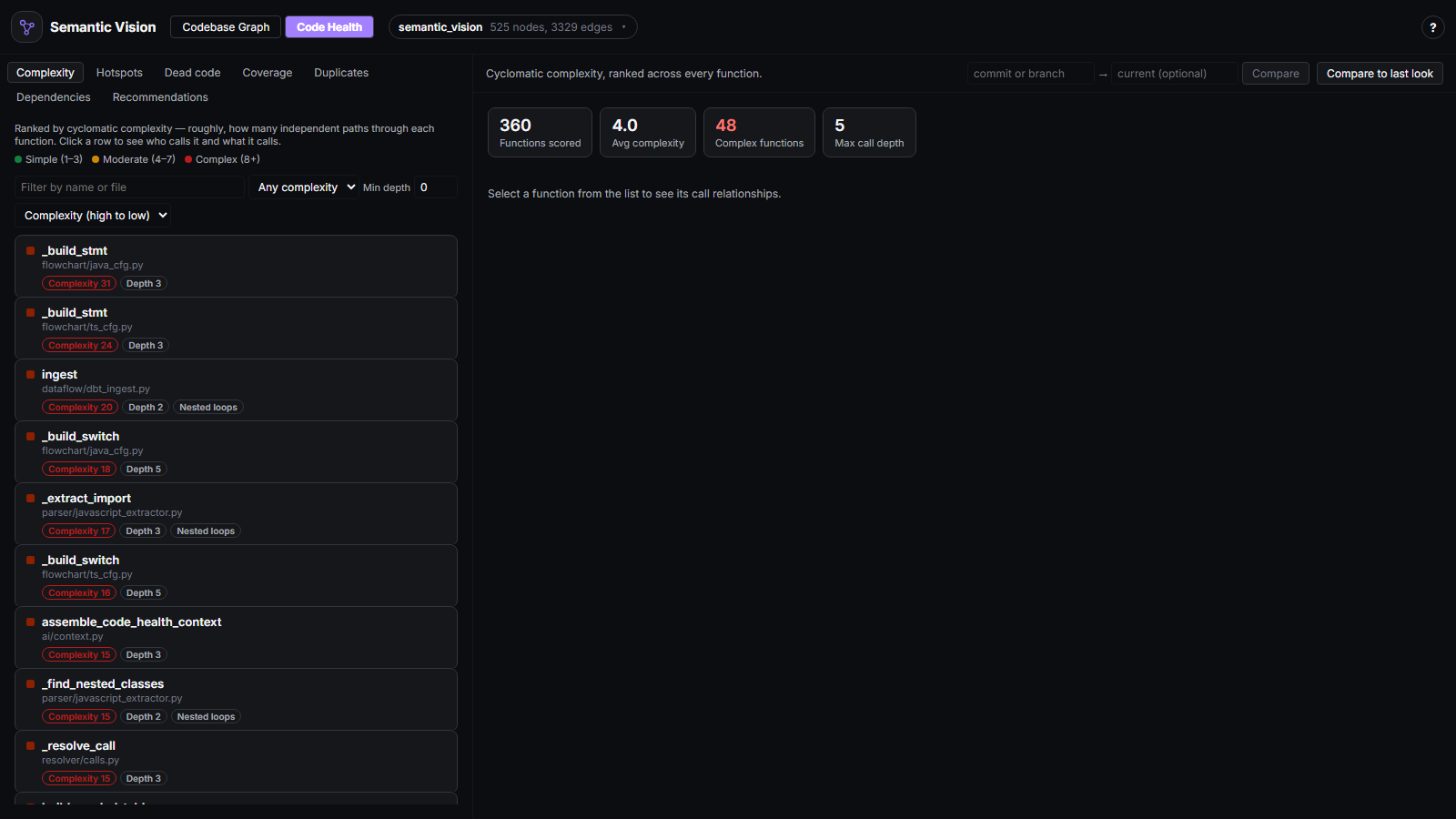Switch to Codebase Graph view
The width and height of the screenshot is (1456, 819).
[226, 27]
